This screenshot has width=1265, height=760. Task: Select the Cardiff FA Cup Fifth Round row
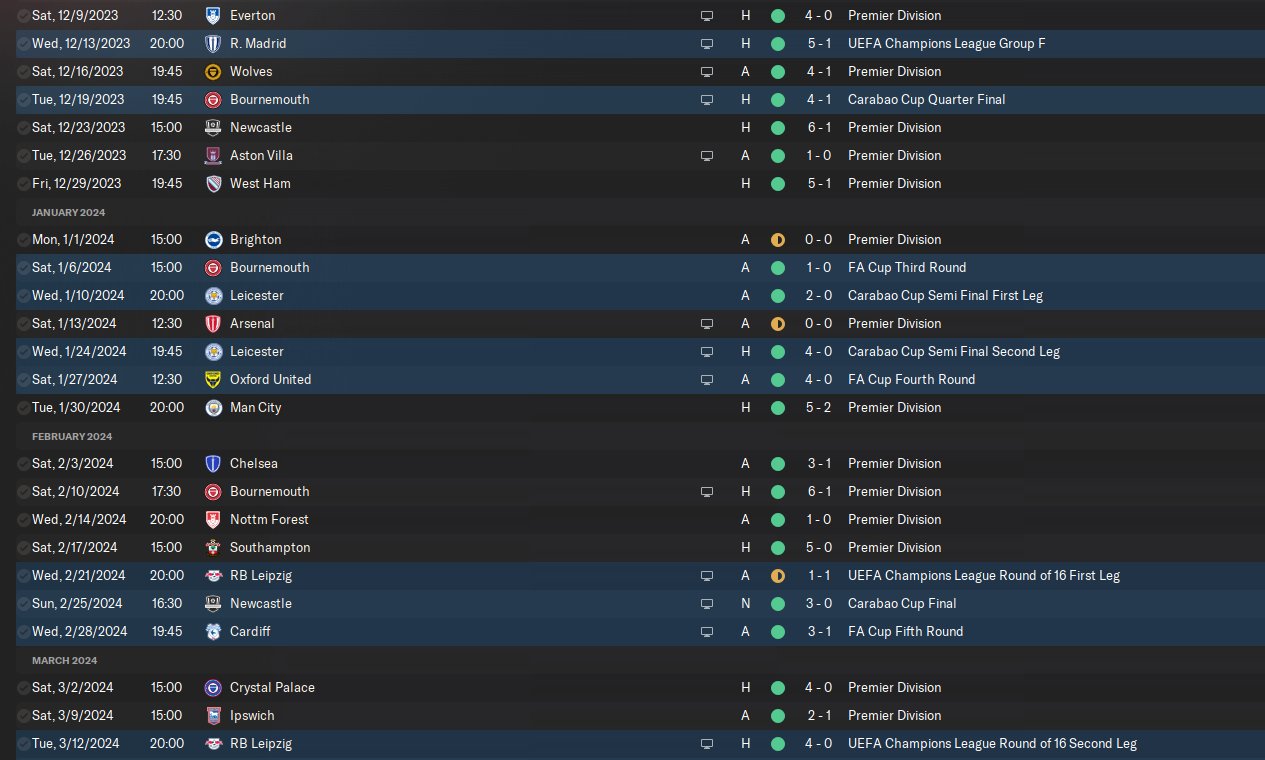pyautogui.click(x=640, y=631)
